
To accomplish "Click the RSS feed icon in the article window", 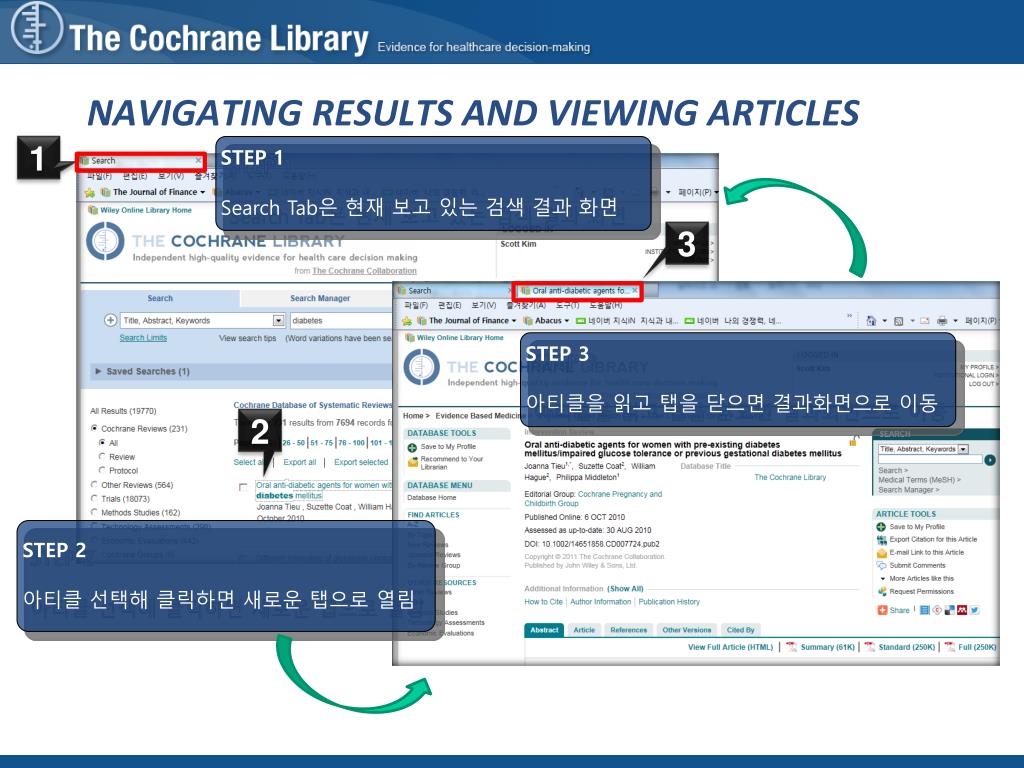I will coord(899,321).
